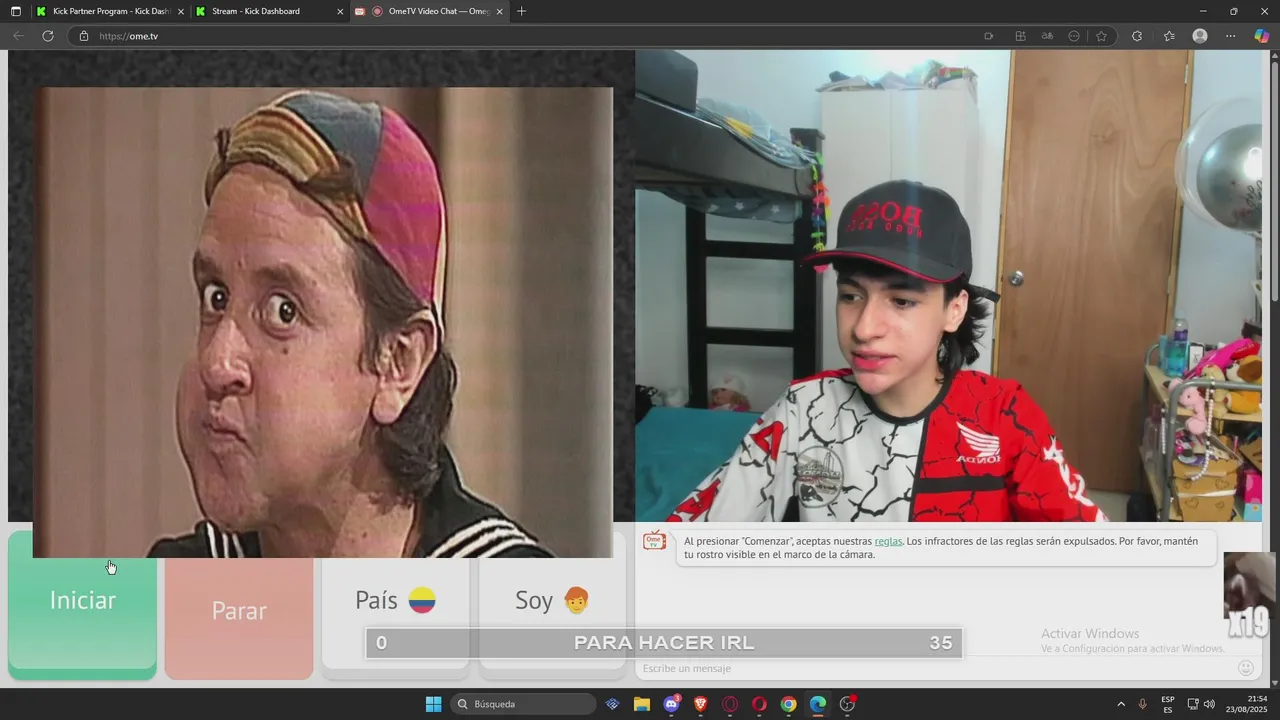Close the Stream - Kick Dashboard tab
The width and height of the screenshot is (1280, 720).
pyautogui.click(x=340, y=12)
